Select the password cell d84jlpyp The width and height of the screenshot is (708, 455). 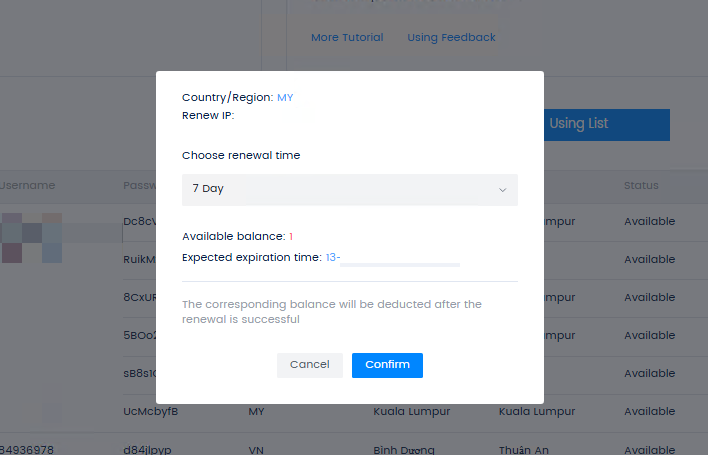(x=148, y=450)
